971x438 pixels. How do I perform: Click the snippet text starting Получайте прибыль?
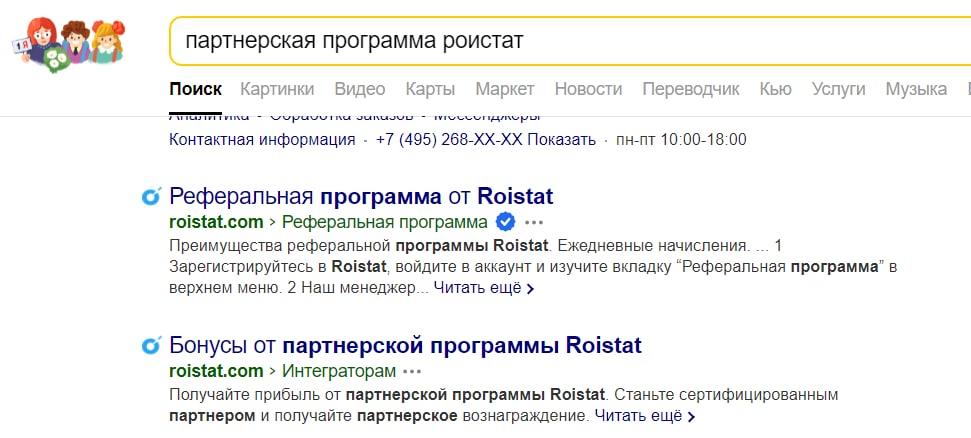tap(503, 405)
